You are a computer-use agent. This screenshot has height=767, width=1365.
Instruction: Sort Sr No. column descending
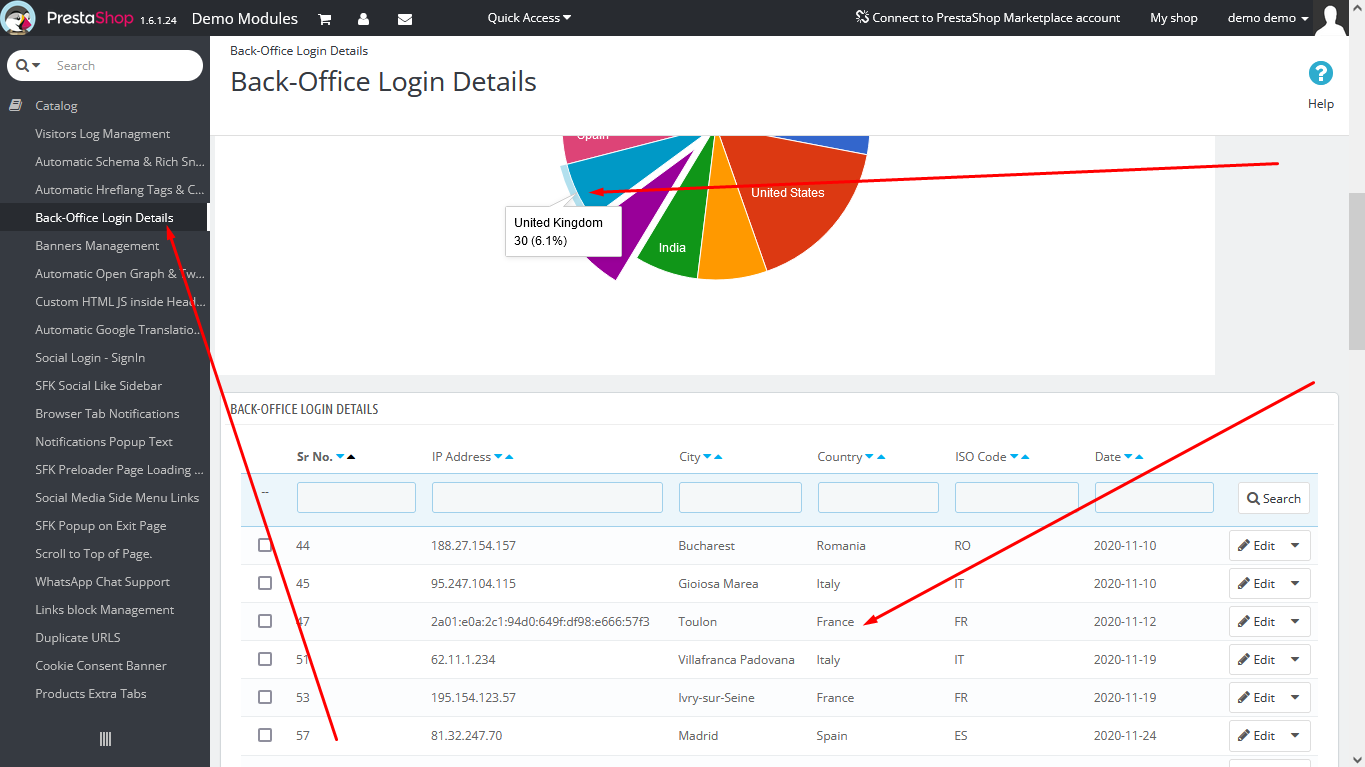pyautogui.click(x=340, y=457)
